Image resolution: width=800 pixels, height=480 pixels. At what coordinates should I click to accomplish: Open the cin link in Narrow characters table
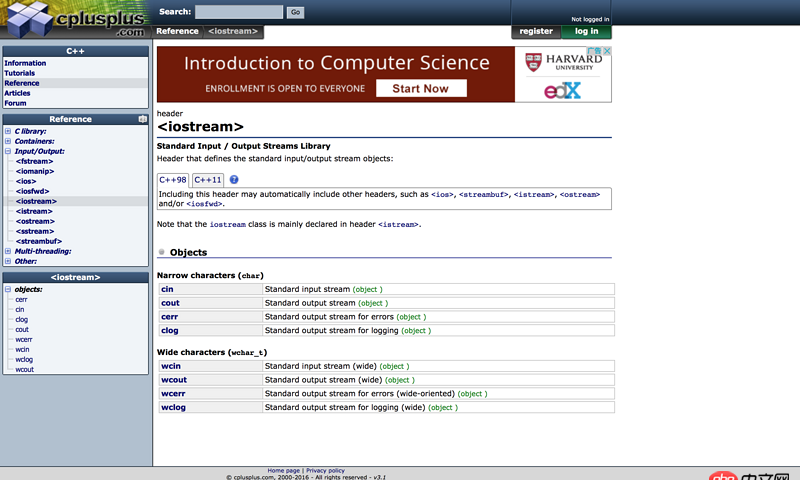(x=167, y=289)
